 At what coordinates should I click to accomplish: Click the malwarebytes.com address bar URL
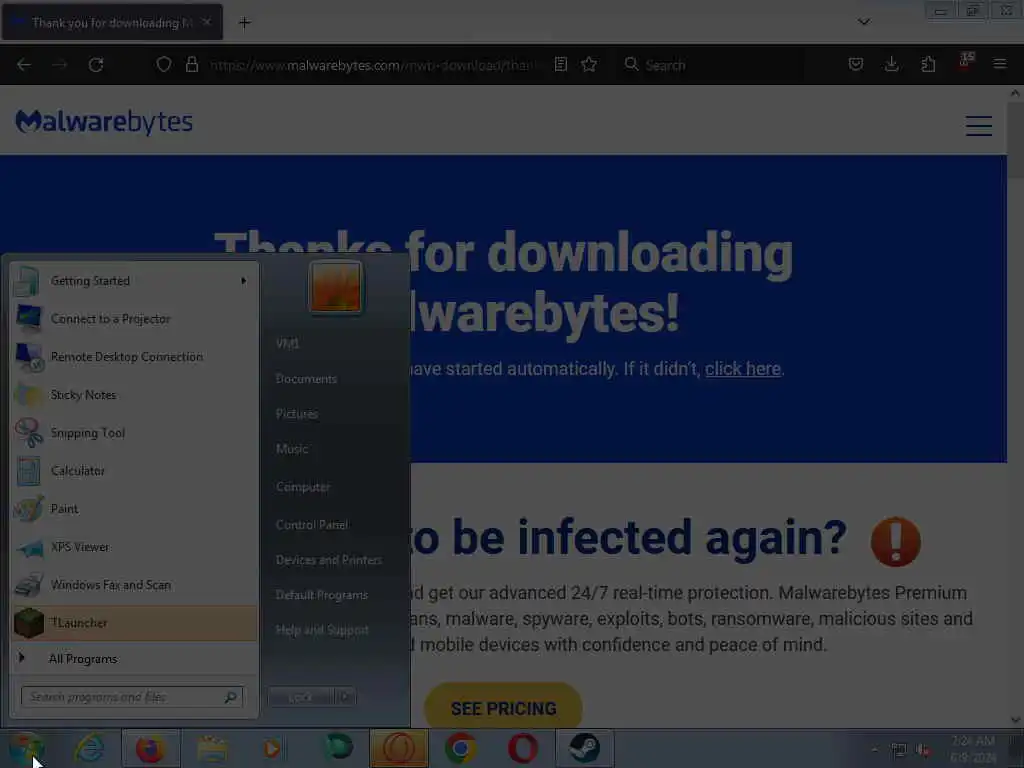(372, 65)
